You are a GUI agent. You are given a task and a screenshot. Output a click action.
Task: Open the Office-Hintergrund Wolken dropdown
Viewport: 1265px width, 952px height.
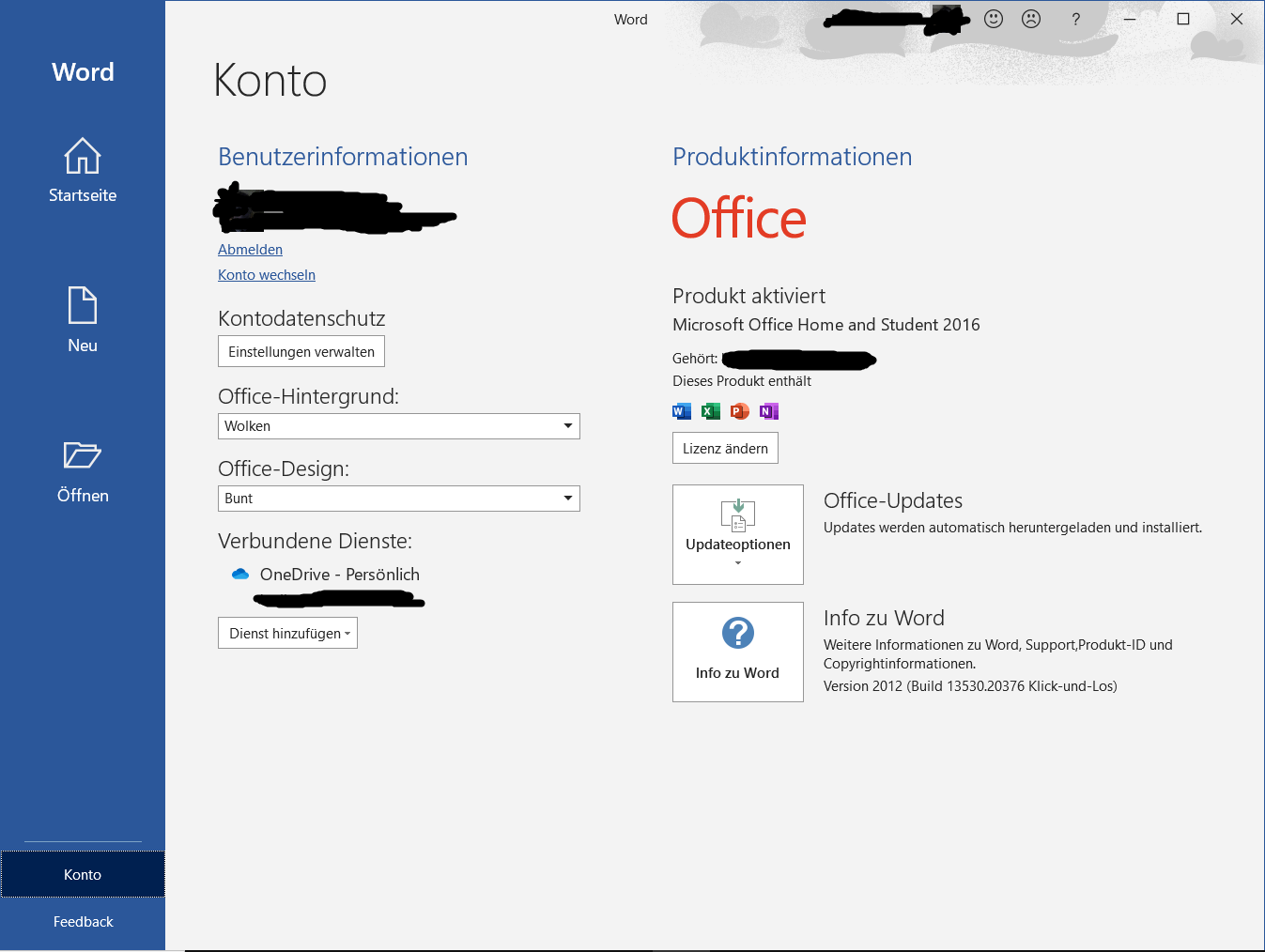coord(399,426)
